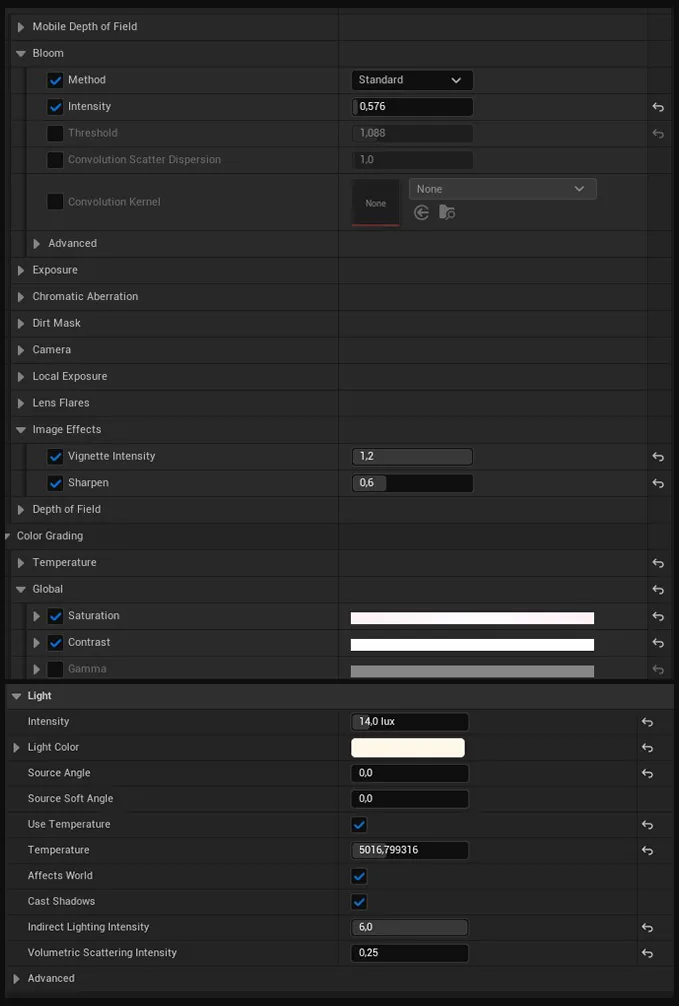
Task: Reset Bloom Threshold to default
Action: [658, 133]
